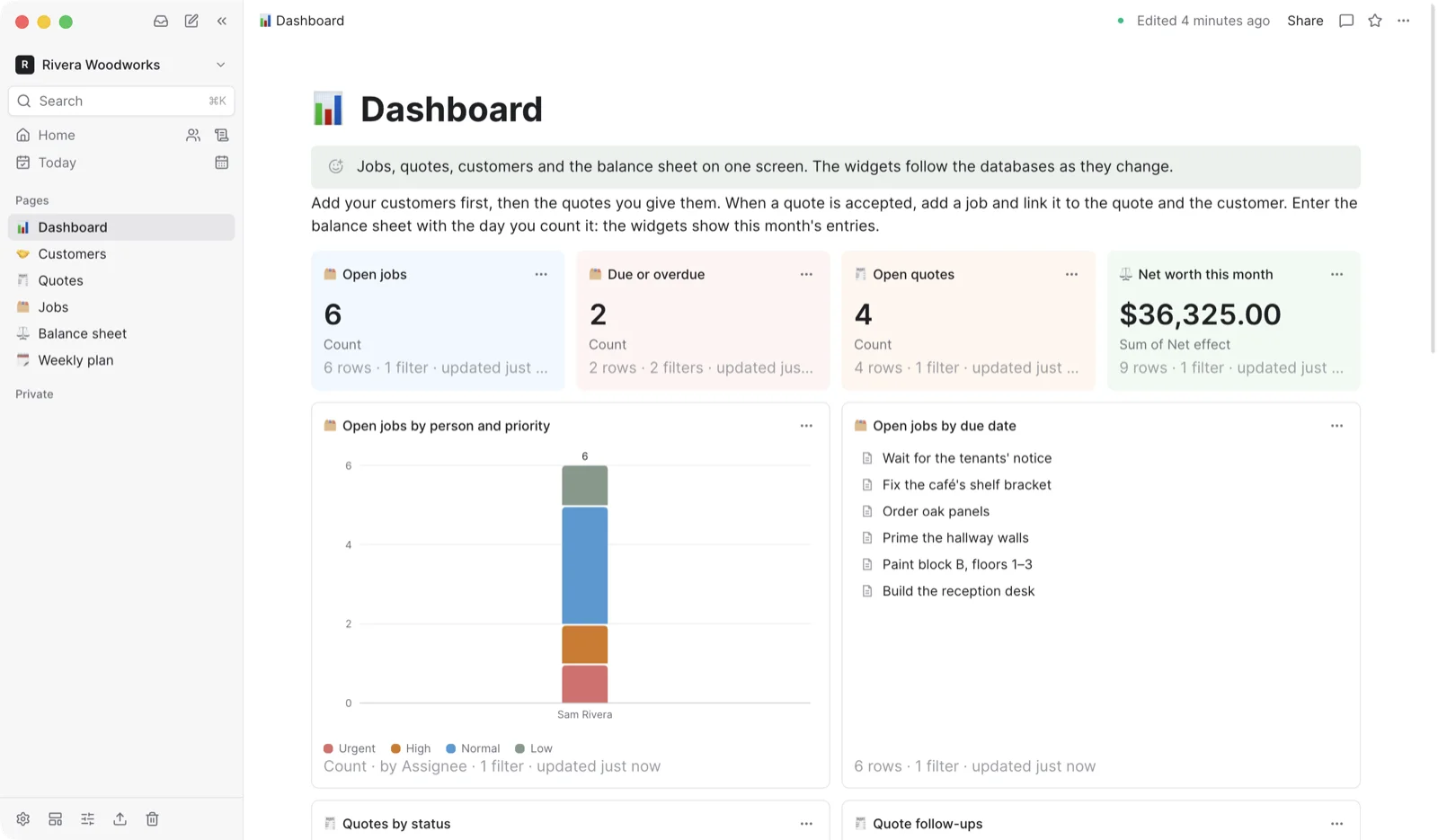Go to Home in the sidebar
Screen dimensions: 1438x840
pyautogui.click(x=57, y=135)
